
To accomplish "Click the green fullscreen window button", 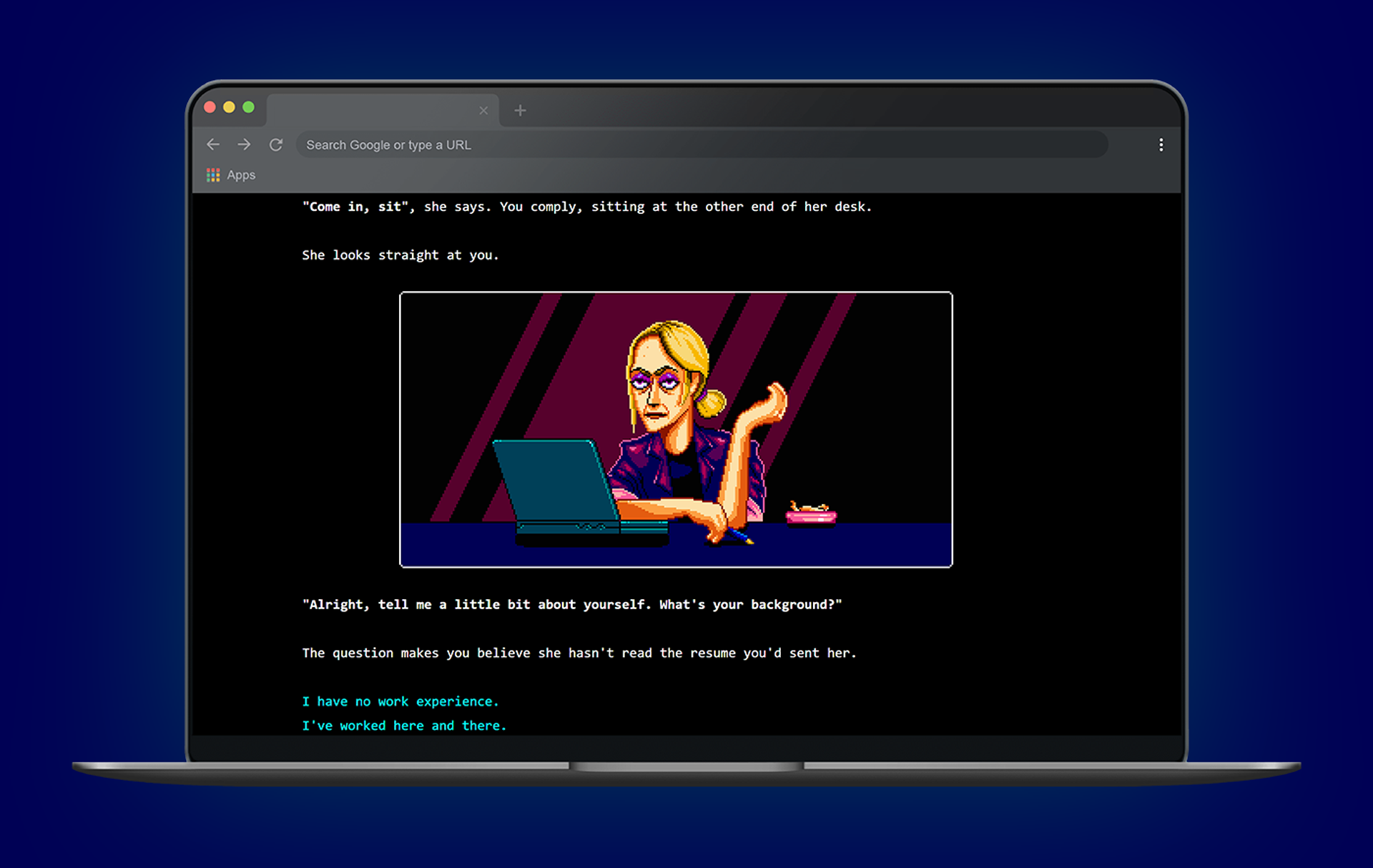I will (248, 107).
